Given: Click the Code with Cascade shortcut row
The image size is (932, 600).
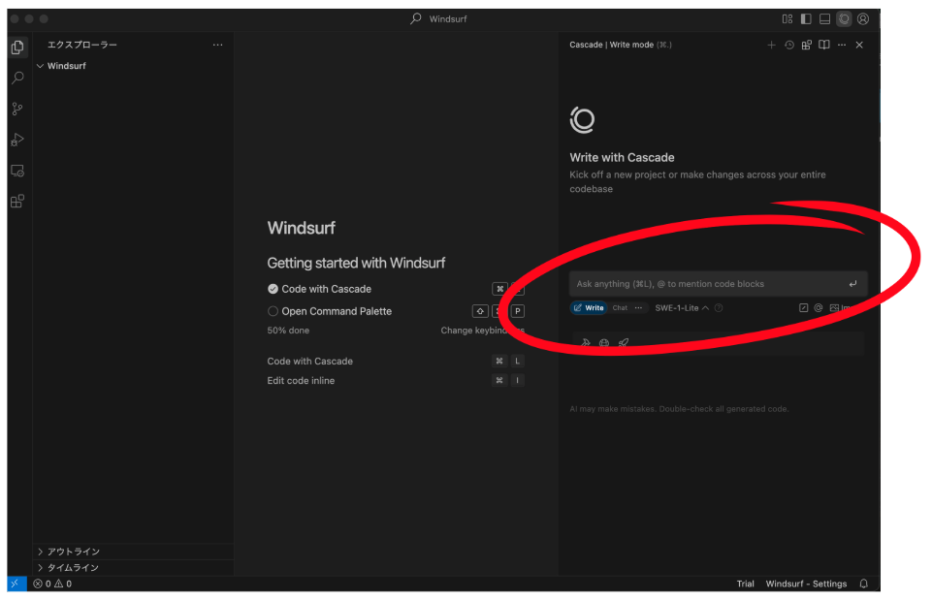Looking at the screenshot, I should [395, 362].
